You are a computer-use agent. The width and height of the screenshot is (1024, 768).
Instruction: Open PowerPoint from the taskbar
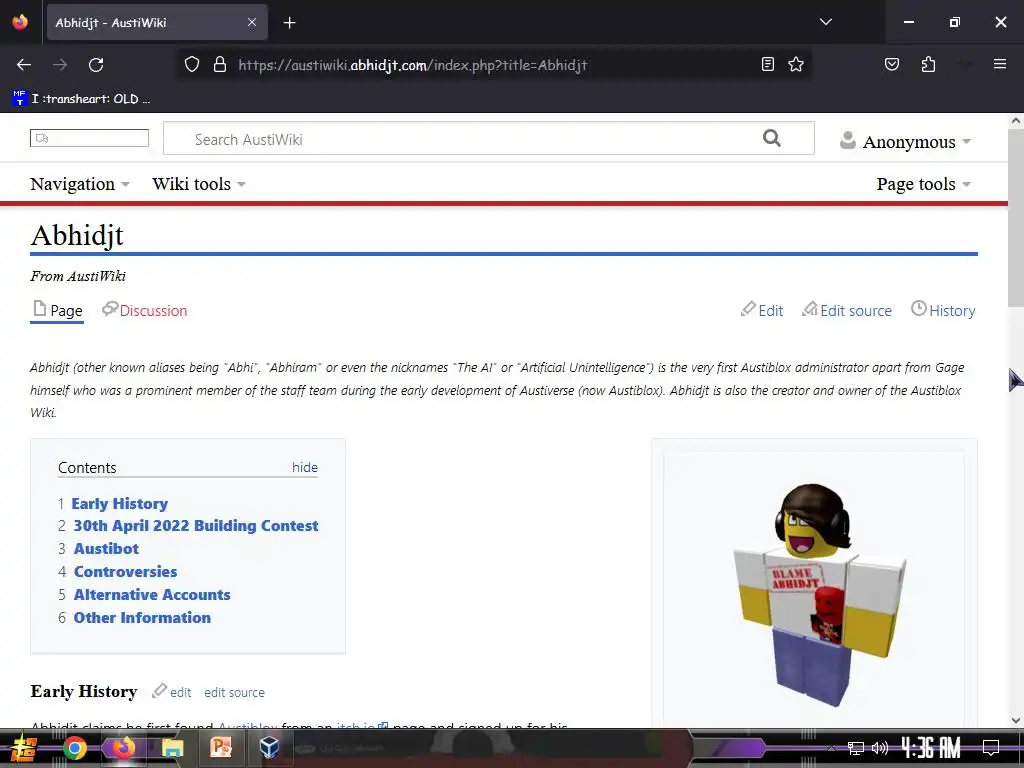coord(221,748)
